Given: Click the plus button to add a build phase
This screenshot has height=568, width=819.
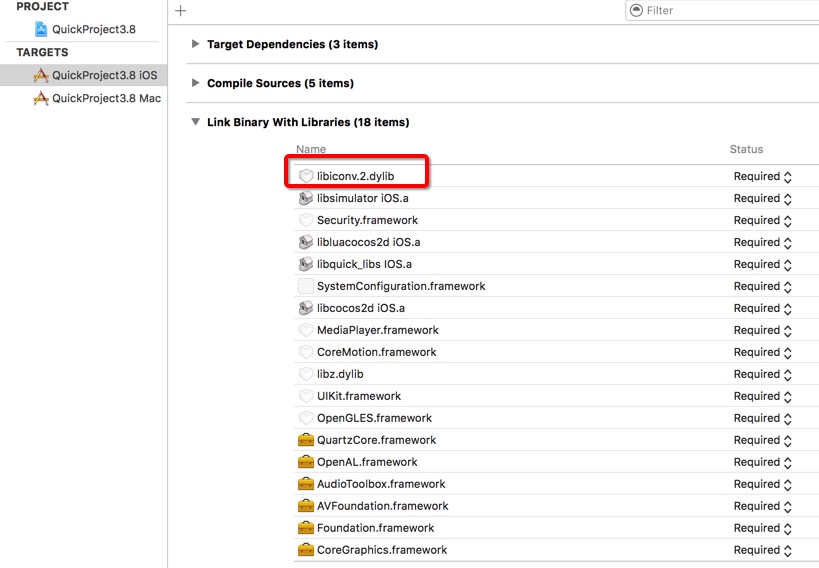Looking at the screenshot, I should pos(181,10).
